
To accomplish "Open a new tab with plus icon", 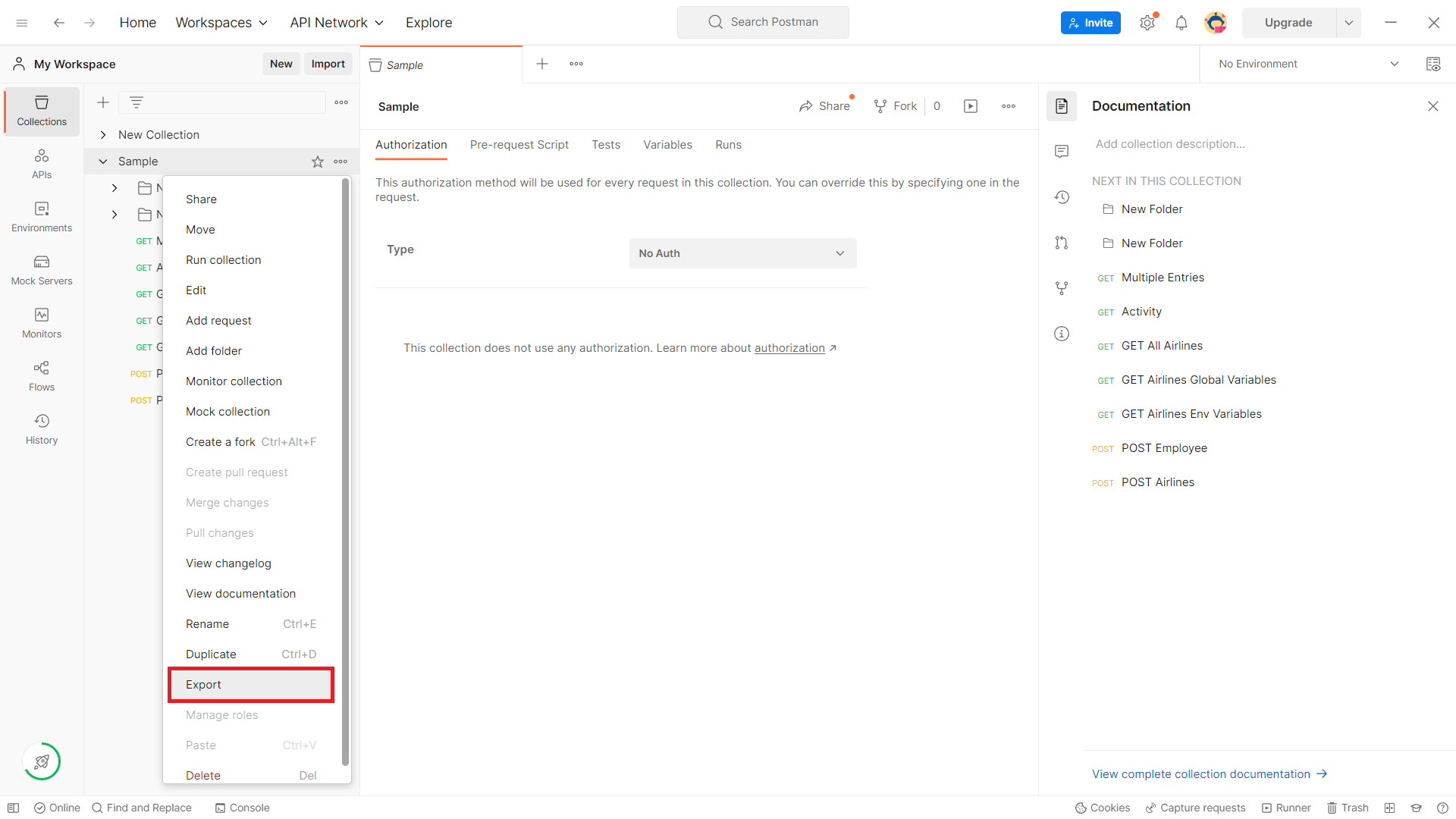I will tap(542, 64).
